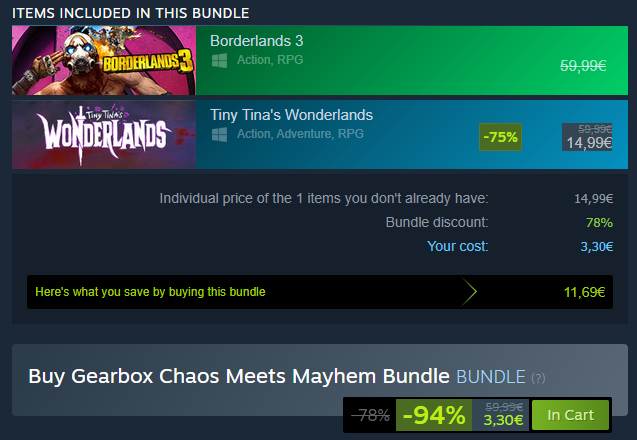Click the Wonderlands 14,99€ price box
The image size is (637, 440).
point(587,137)
